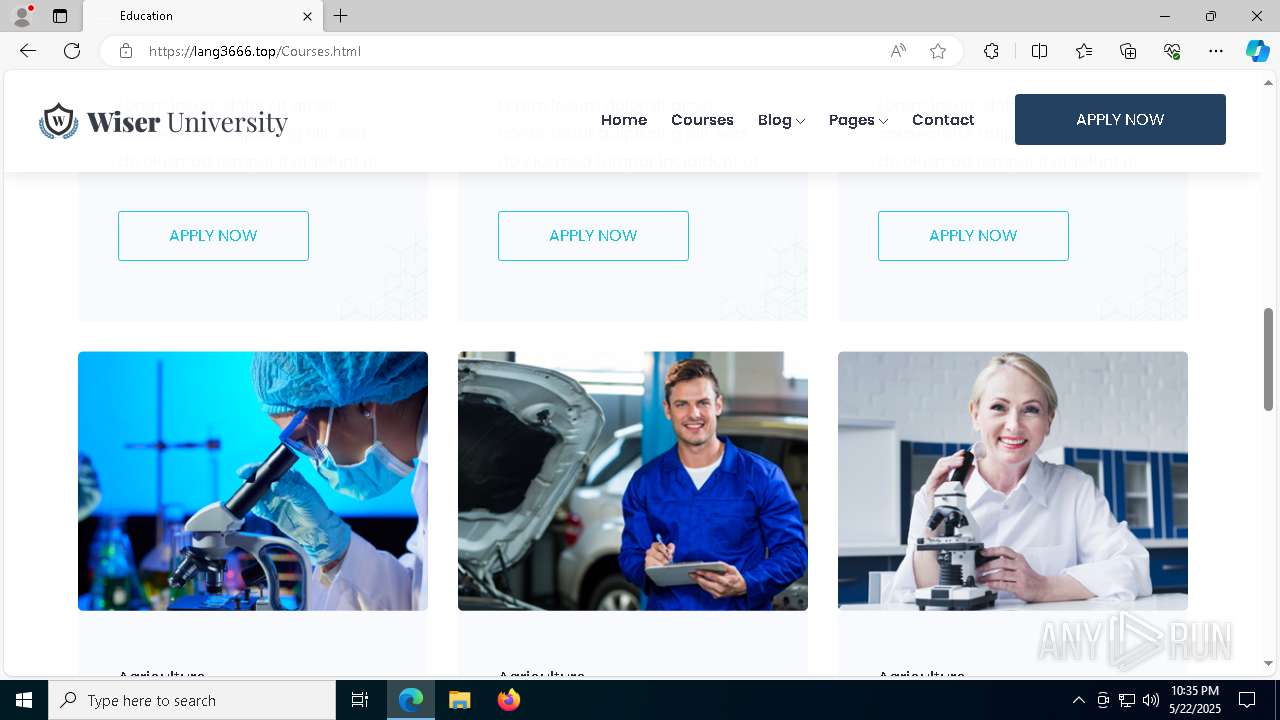Open the browser profile icon
Screen dimensions: 1280x720
tap(22, 16)
